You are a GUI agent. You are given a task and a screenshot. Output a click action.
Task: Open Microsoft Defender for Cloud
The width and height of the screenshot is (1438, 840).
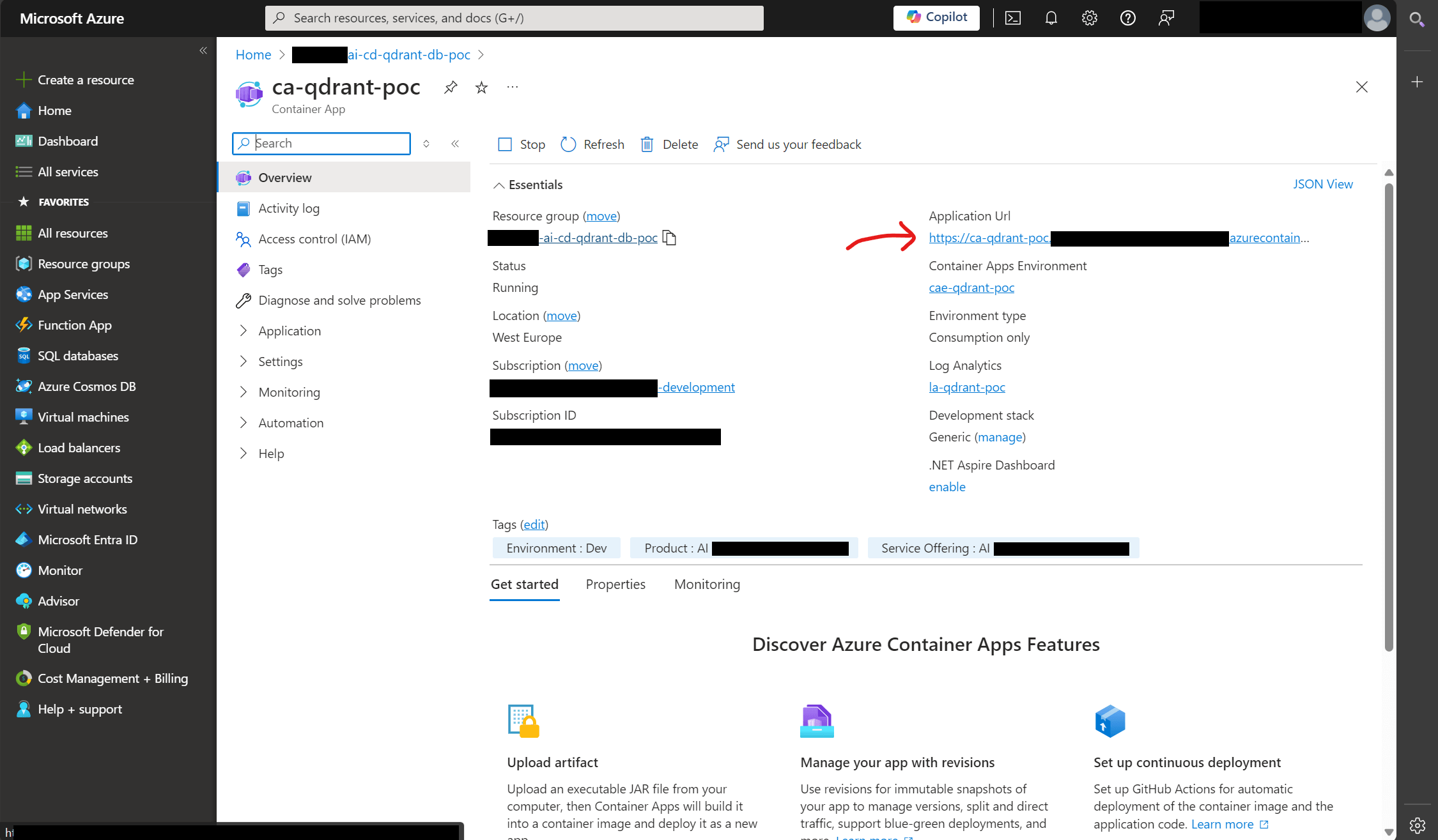click(x=90, y=639)
